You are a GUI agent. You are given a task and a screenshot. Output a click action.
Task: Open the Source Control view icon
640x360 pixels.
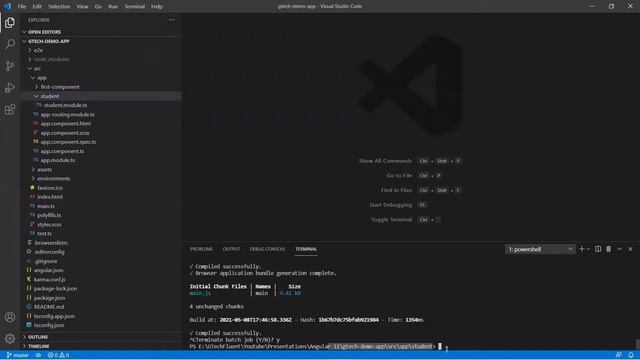(10, 66)
